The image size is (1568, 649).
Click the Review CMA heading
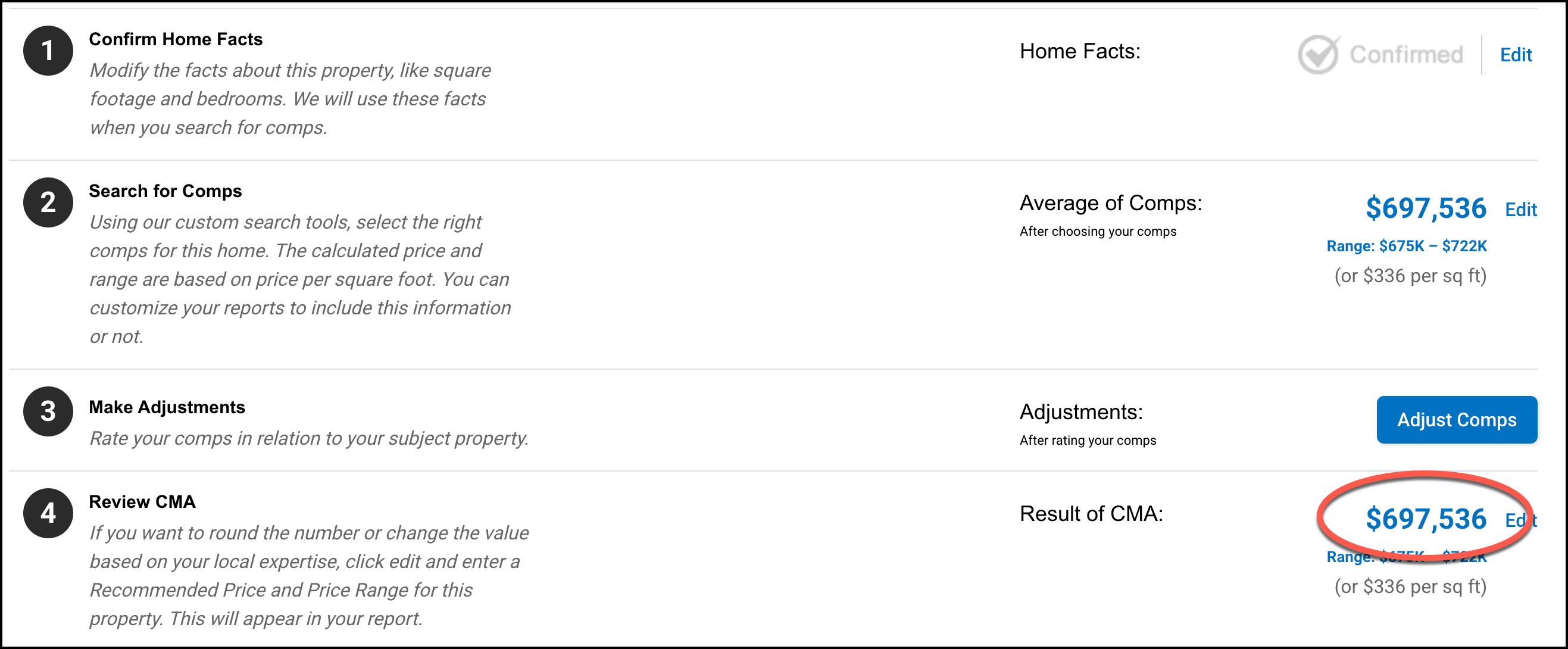(x=142, y=501)
